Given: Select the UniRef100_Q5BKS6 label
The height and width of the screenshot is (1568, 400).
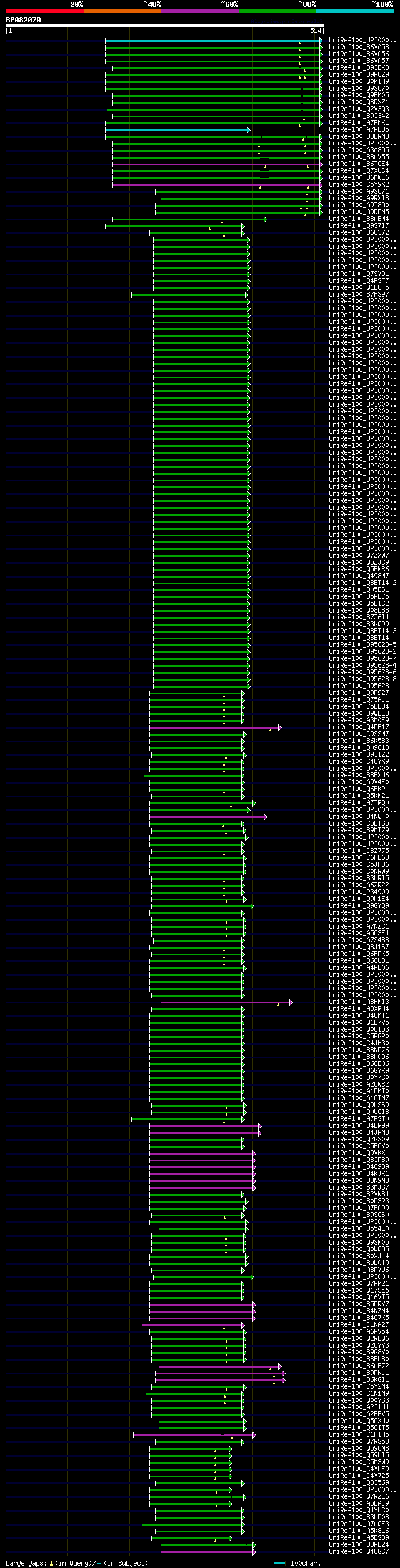Looking at the screenshot, I should pyautogui.click(x=359, y=570).
